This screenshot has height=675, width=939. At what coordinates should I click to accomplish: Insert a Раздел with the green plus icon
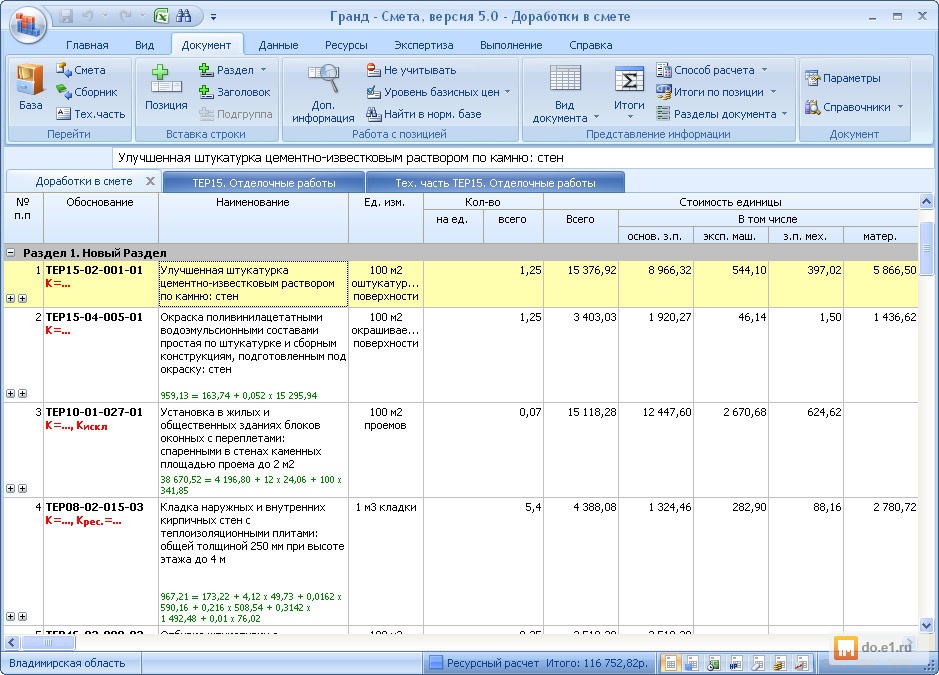tap(226, 70)
